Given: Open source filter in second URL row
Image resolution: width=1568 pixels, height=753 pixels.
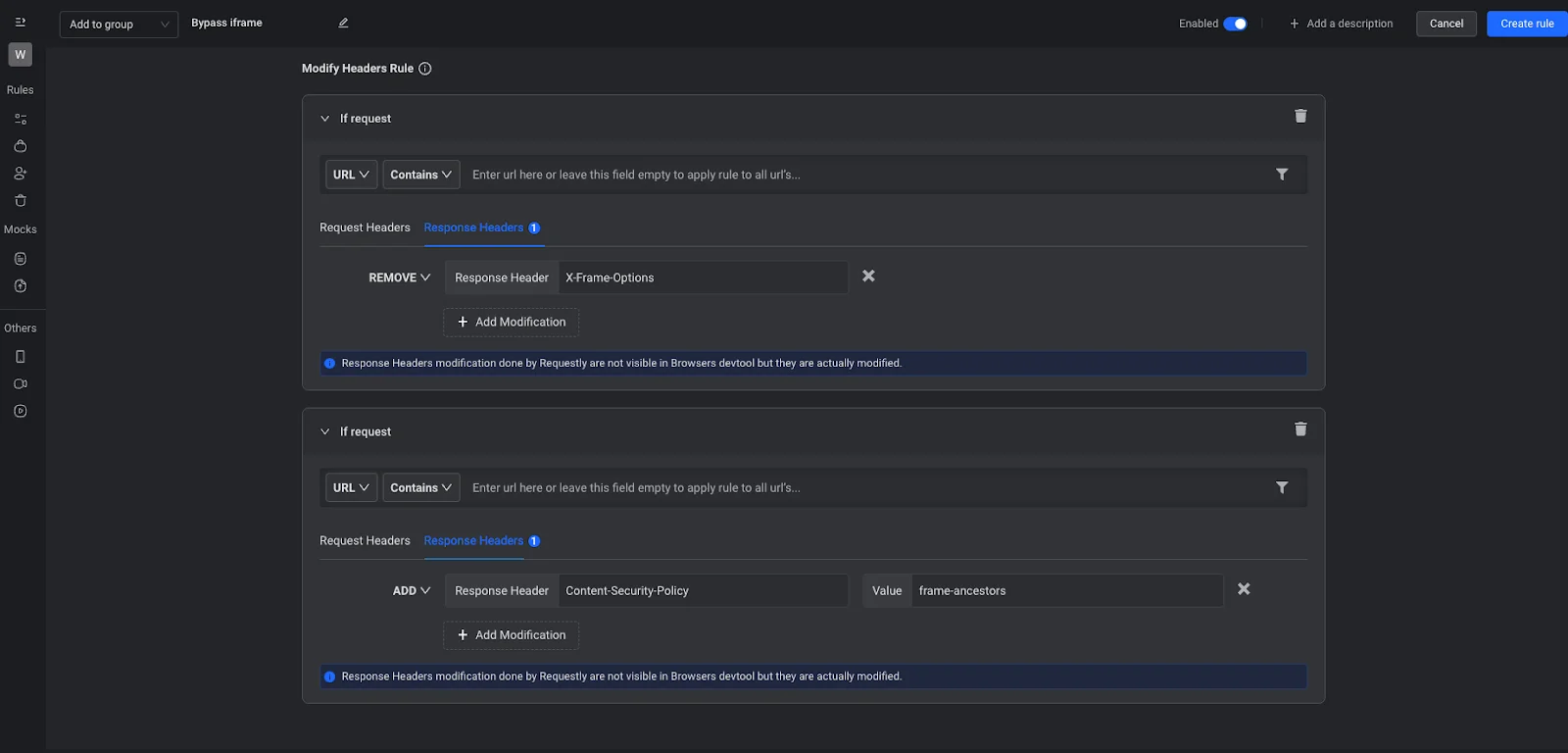Looking at the screenshot, I should click(1281, 487).
